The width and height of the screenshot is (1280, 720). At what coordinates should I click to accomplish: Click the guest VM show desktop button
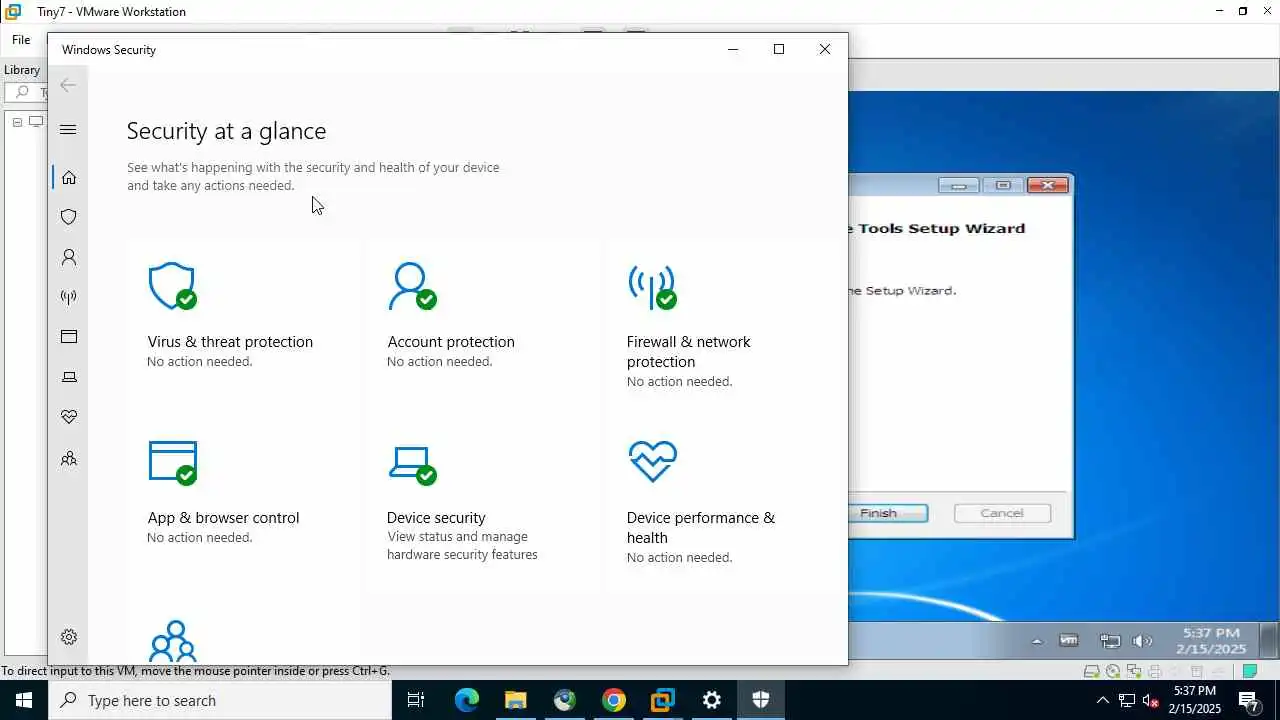click(1269, 640)
